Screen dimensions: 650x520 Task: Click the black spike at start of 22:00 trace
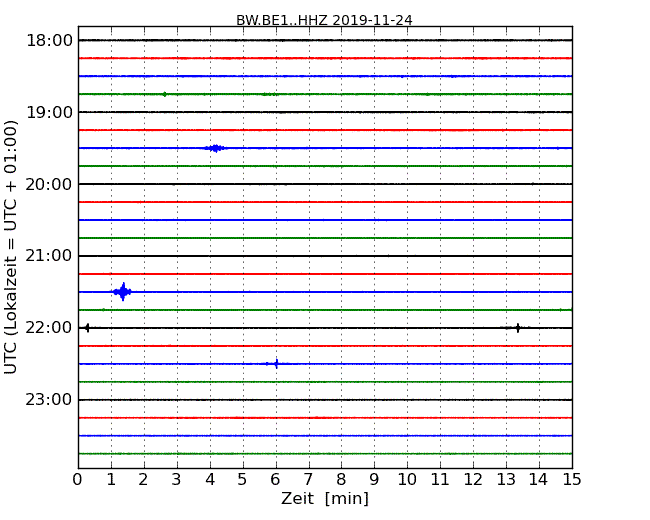pyautogui.click(x=87, y=328)
